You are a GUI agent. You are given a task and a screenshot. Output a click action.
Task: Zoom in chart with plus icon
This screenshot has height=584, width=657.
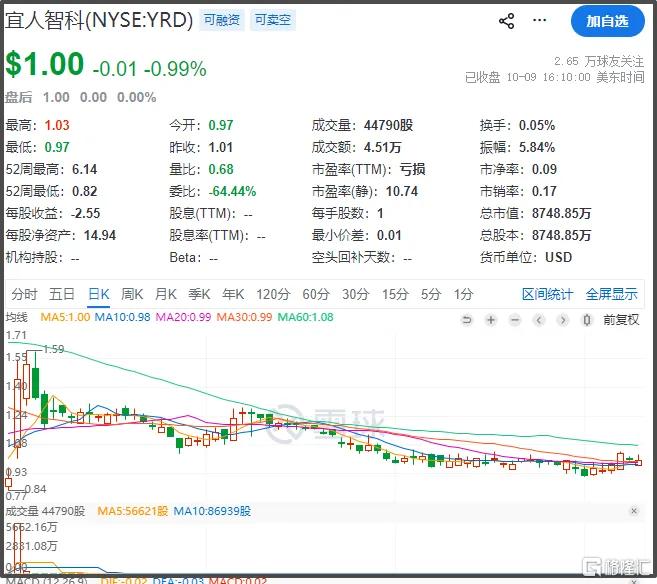click(x=491, y=320)
